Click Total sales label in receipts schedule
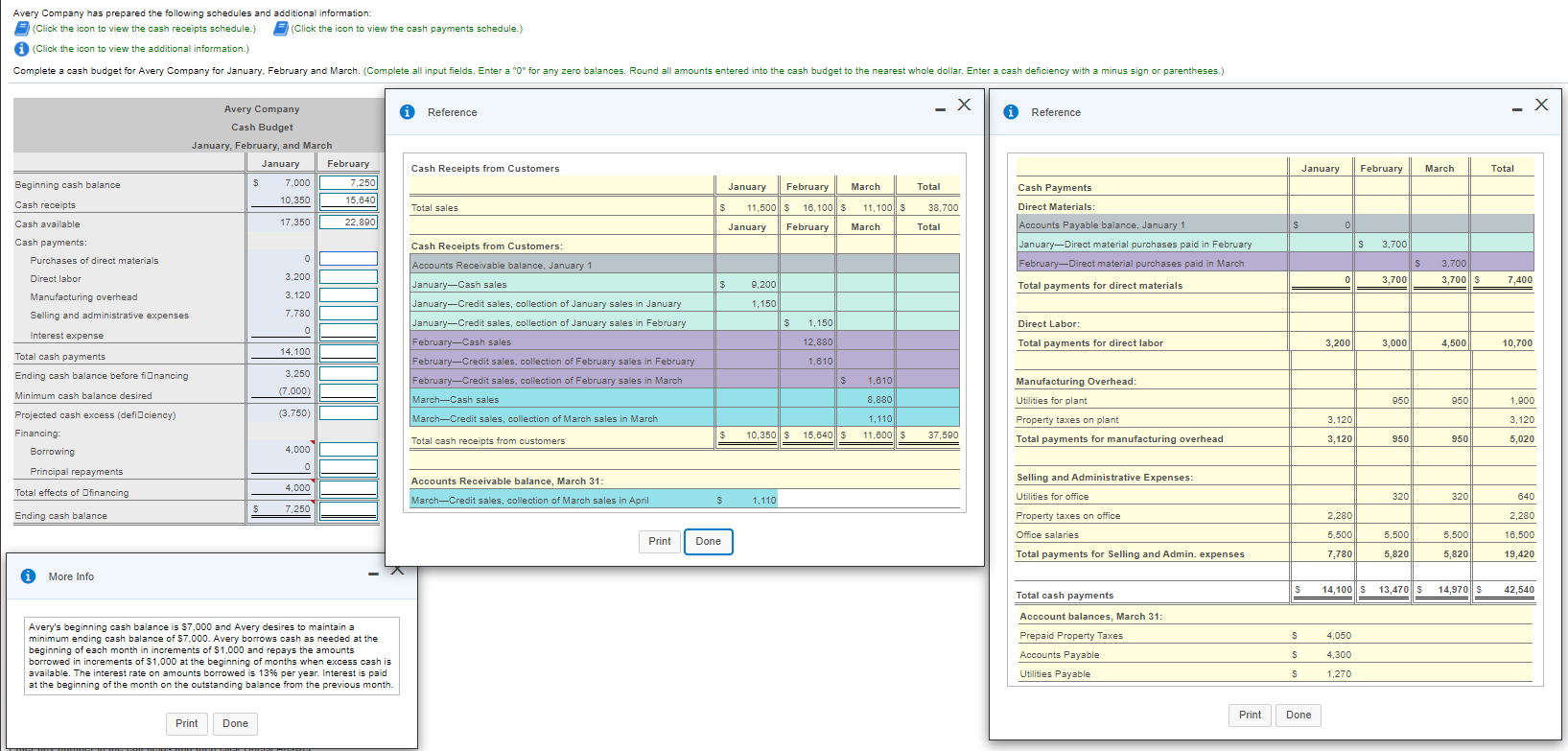The width and height of the screenshot is (1568, 751). pos(434,208)
